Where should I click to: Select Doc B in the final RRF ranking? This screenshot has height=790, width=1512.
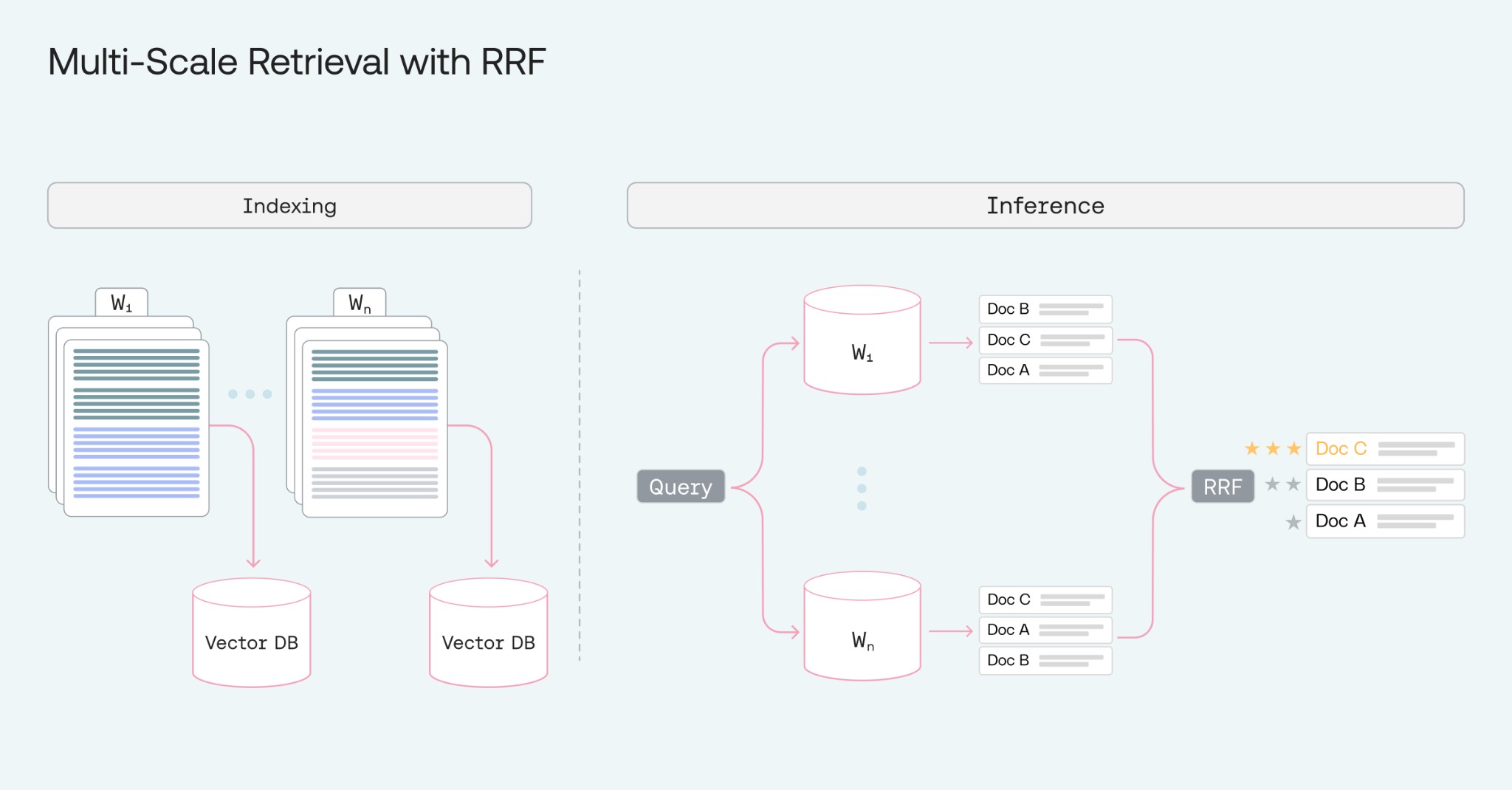tap(1385, 485)
